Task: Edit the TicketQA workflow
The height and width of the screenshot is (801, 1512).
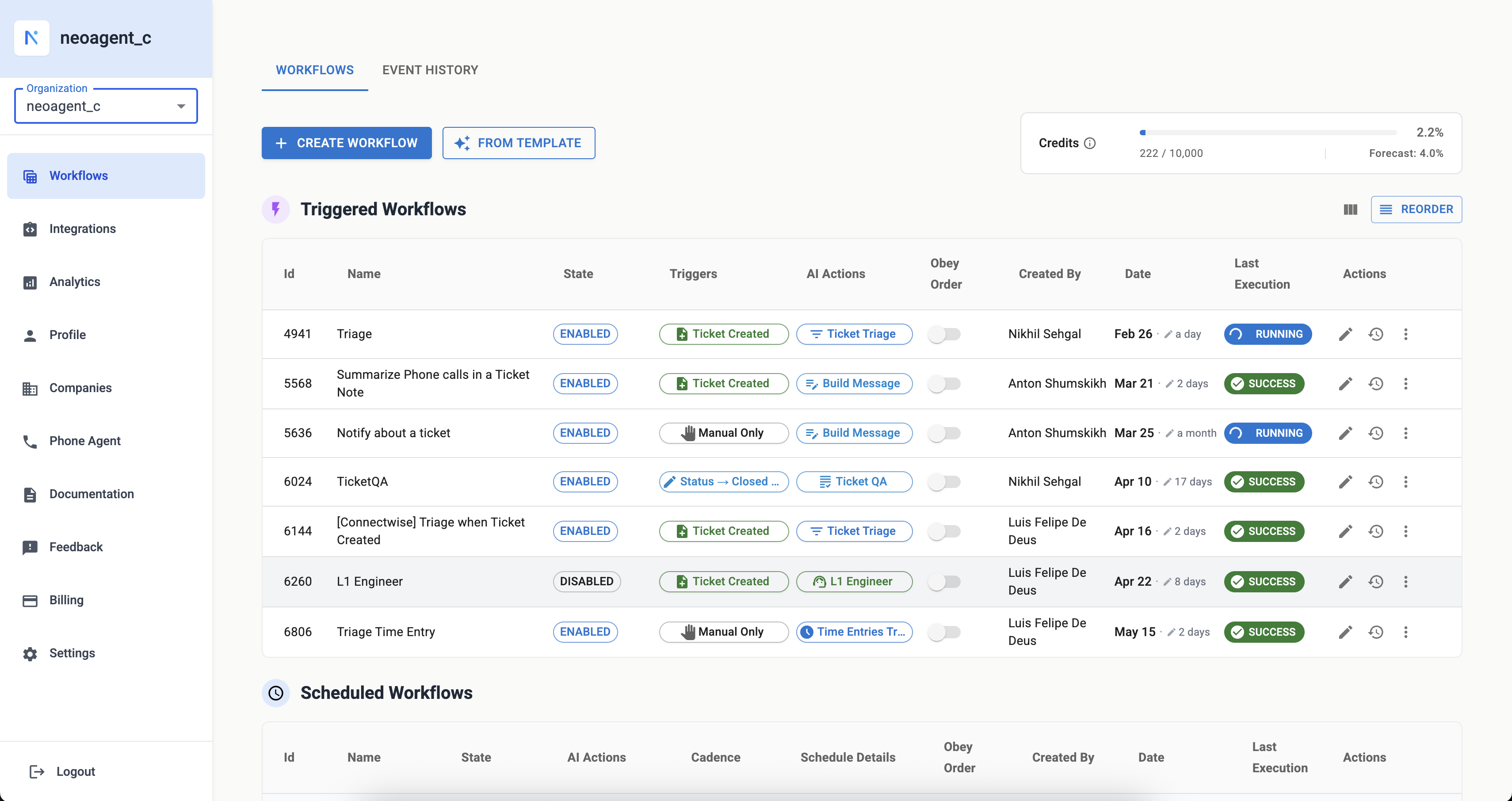Action: tap(1345, 482)
